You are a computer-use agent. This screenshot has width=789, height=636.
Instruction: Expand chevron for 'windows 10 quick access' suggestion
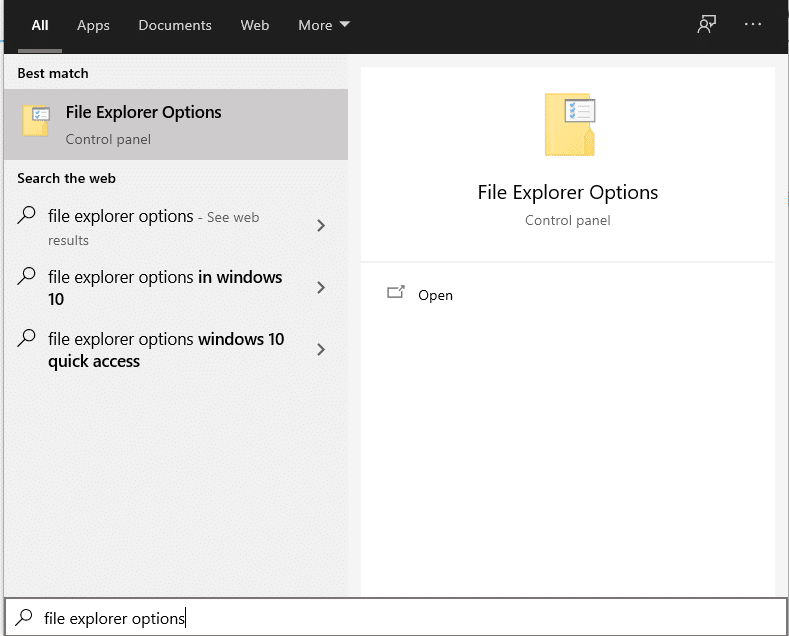point(321,350)
